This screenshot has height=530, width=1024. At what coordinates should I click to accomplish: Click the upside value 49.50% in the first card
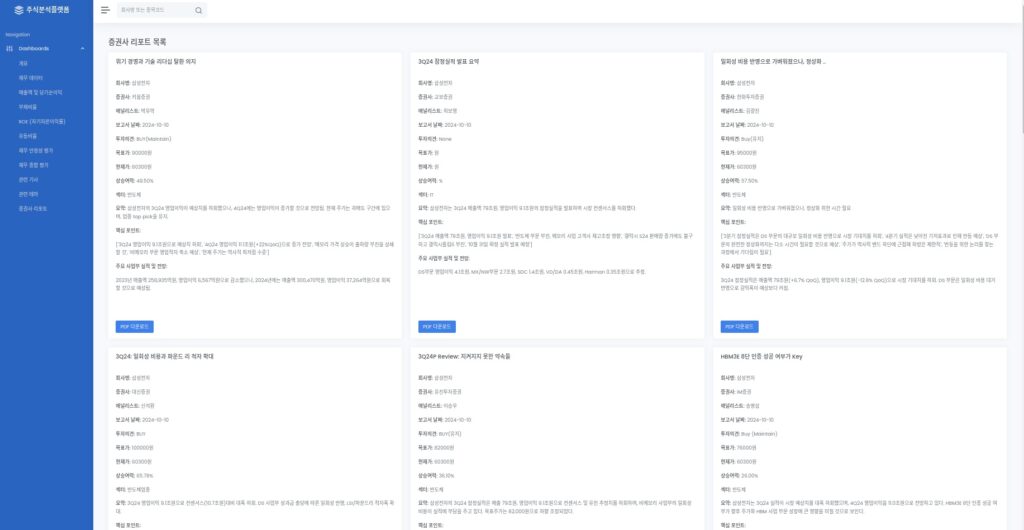tap(145, 180)
